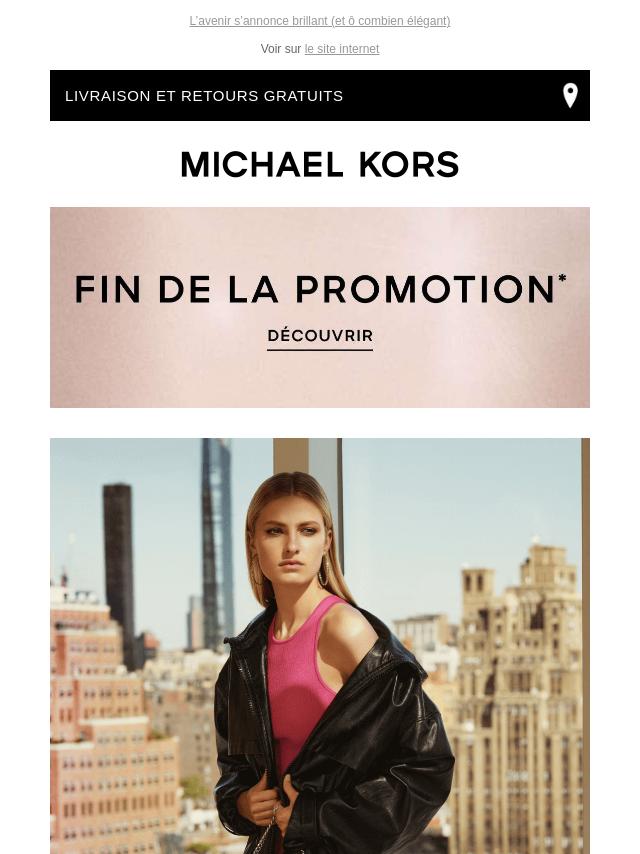
Task: Click the glass skyscraper behind the model
Action: 217,545
